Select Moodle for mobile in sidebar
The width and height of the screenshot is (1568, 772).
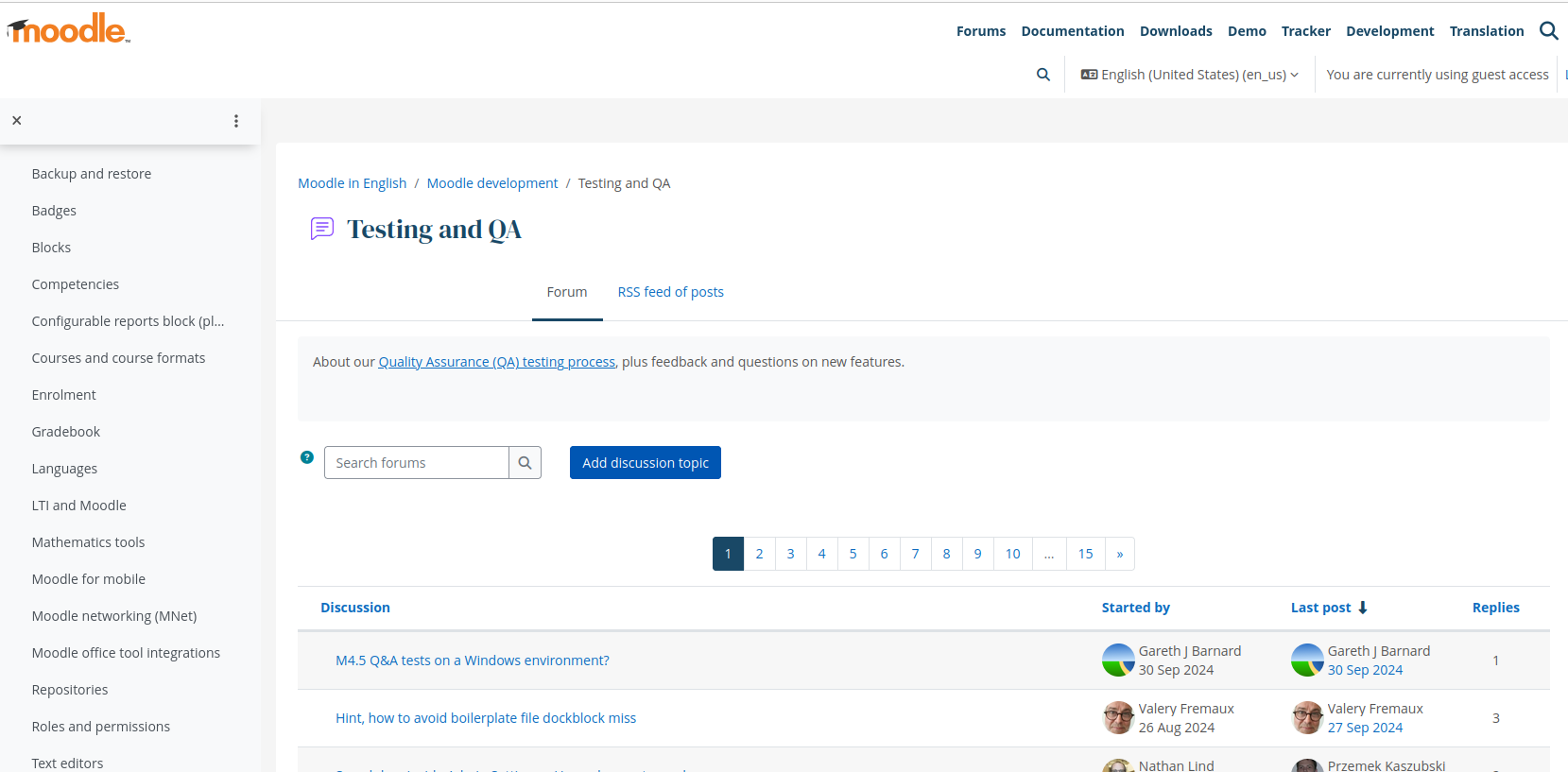coord(88,579)
